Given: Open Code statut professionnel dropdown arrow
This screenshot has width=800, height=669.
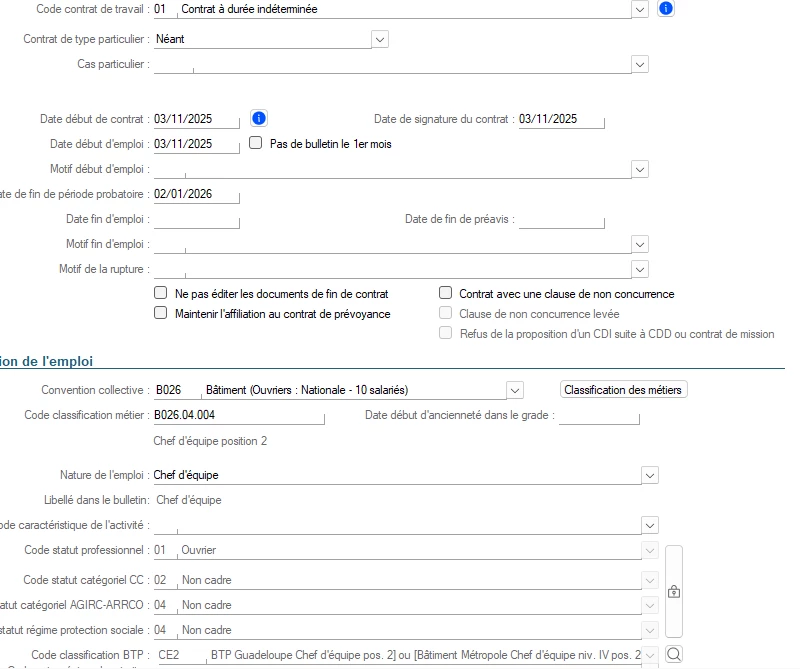Looking at the screenshot, I should click(x=650, y=551).
